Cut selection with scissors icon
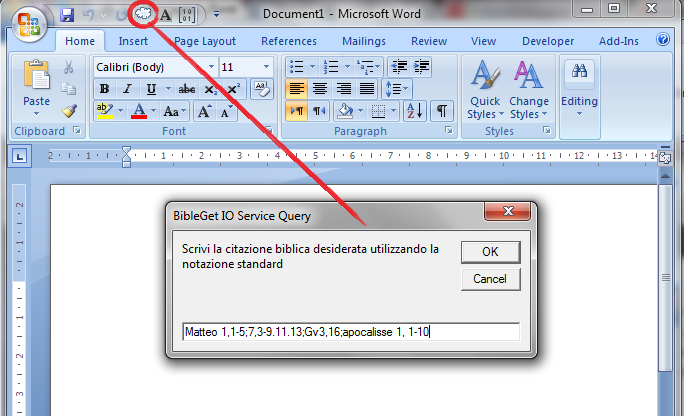 (68, 67)
